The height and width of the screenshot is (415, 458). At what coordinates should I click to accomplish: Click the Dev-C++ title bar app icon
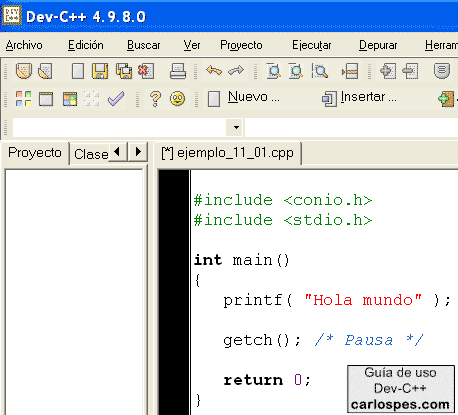12,16
